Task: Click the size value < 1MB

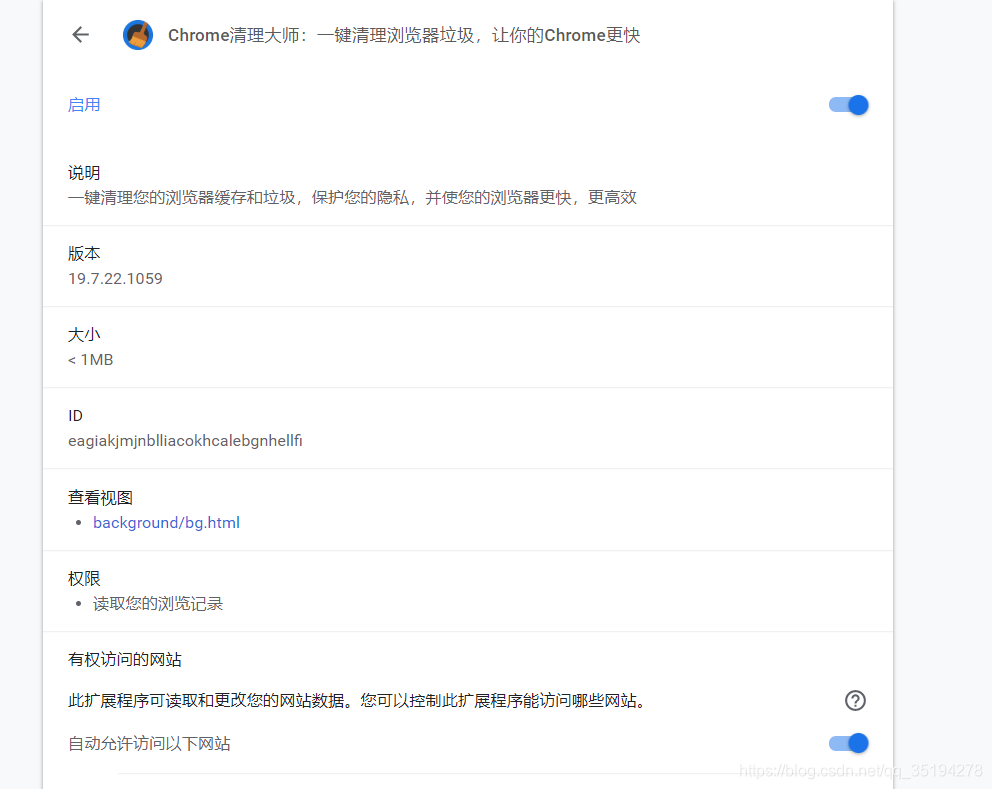Action: click(90, 359)
